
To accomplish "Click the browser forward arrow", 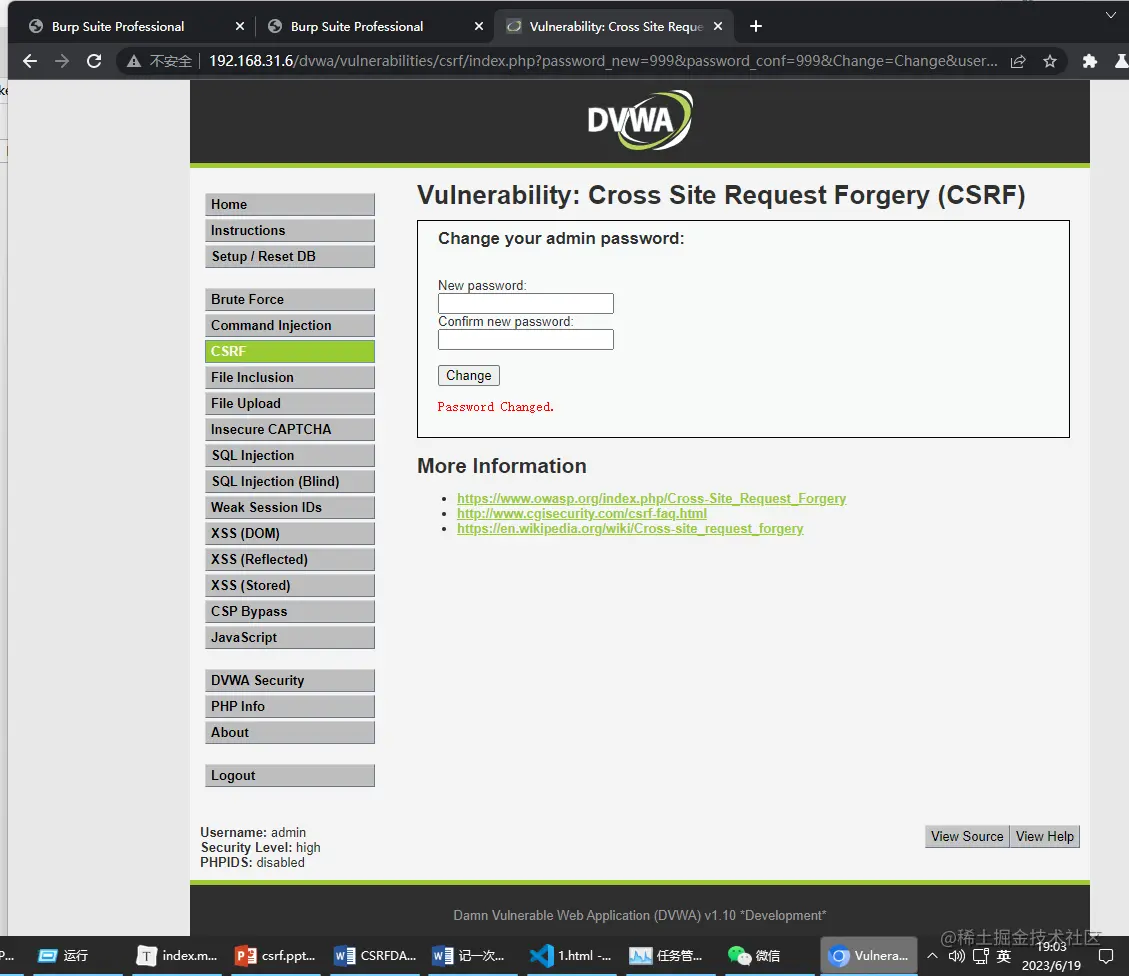I will pos(62,61).
